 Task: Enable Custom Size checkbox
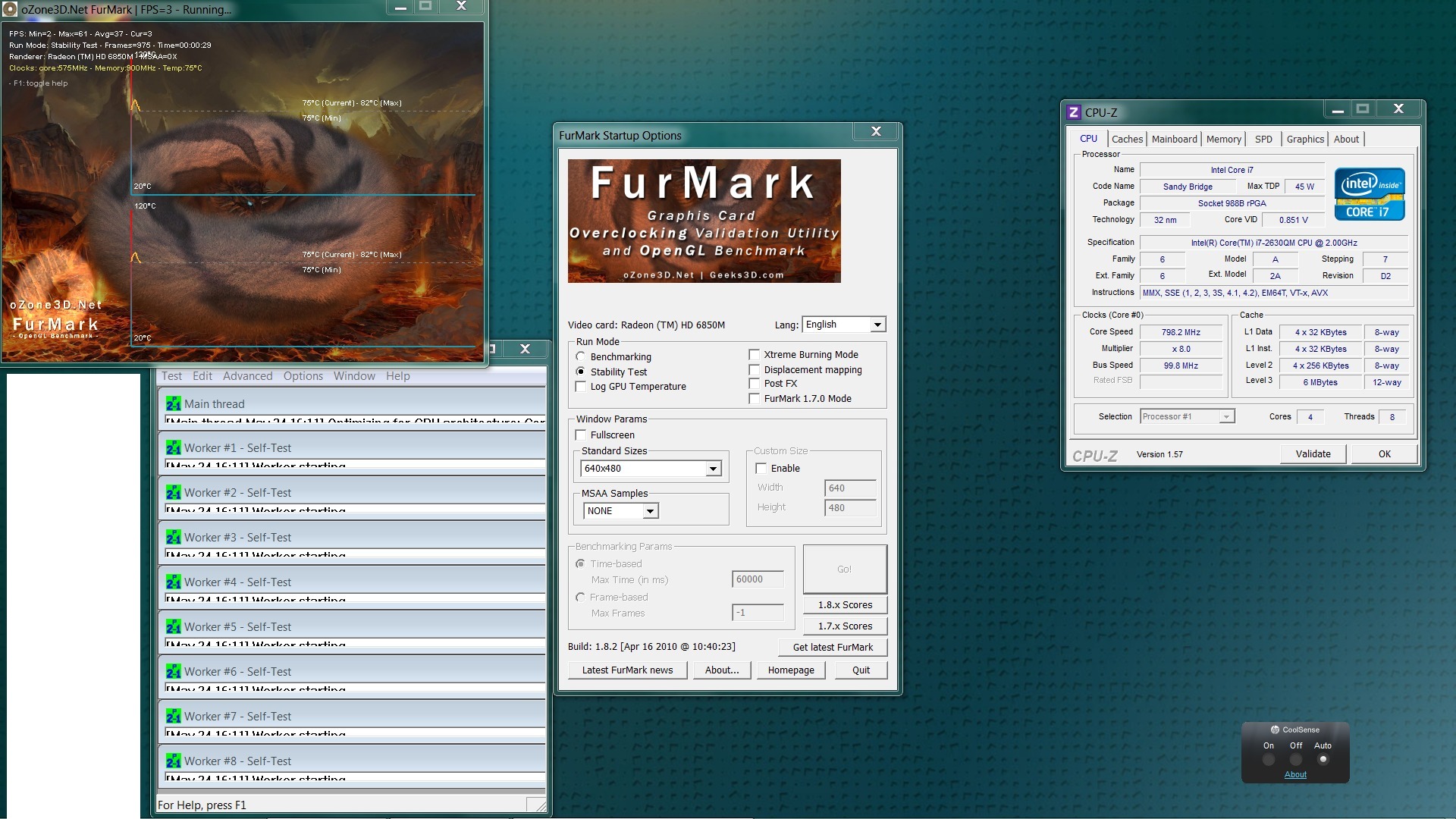tap(761, 468)
